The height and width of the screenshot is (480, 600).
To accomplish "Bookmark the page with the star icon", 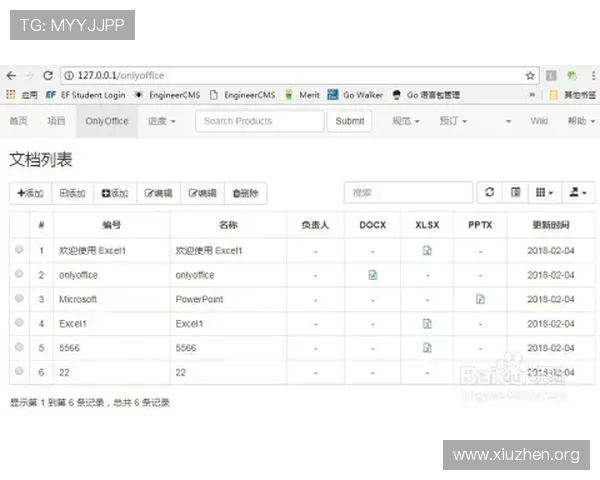I will click(x=530, y=76).
